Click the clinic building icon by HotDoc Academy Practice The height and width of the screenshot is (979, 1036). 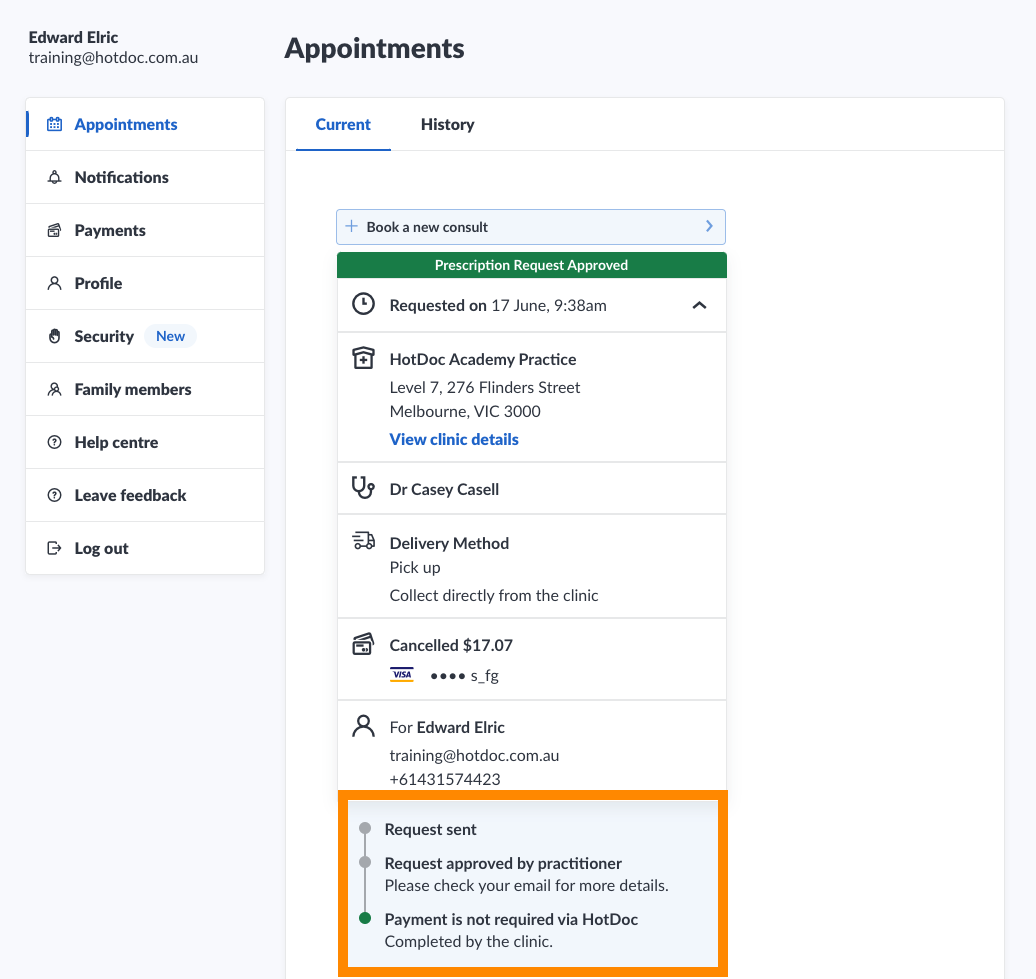pos(363,358)
